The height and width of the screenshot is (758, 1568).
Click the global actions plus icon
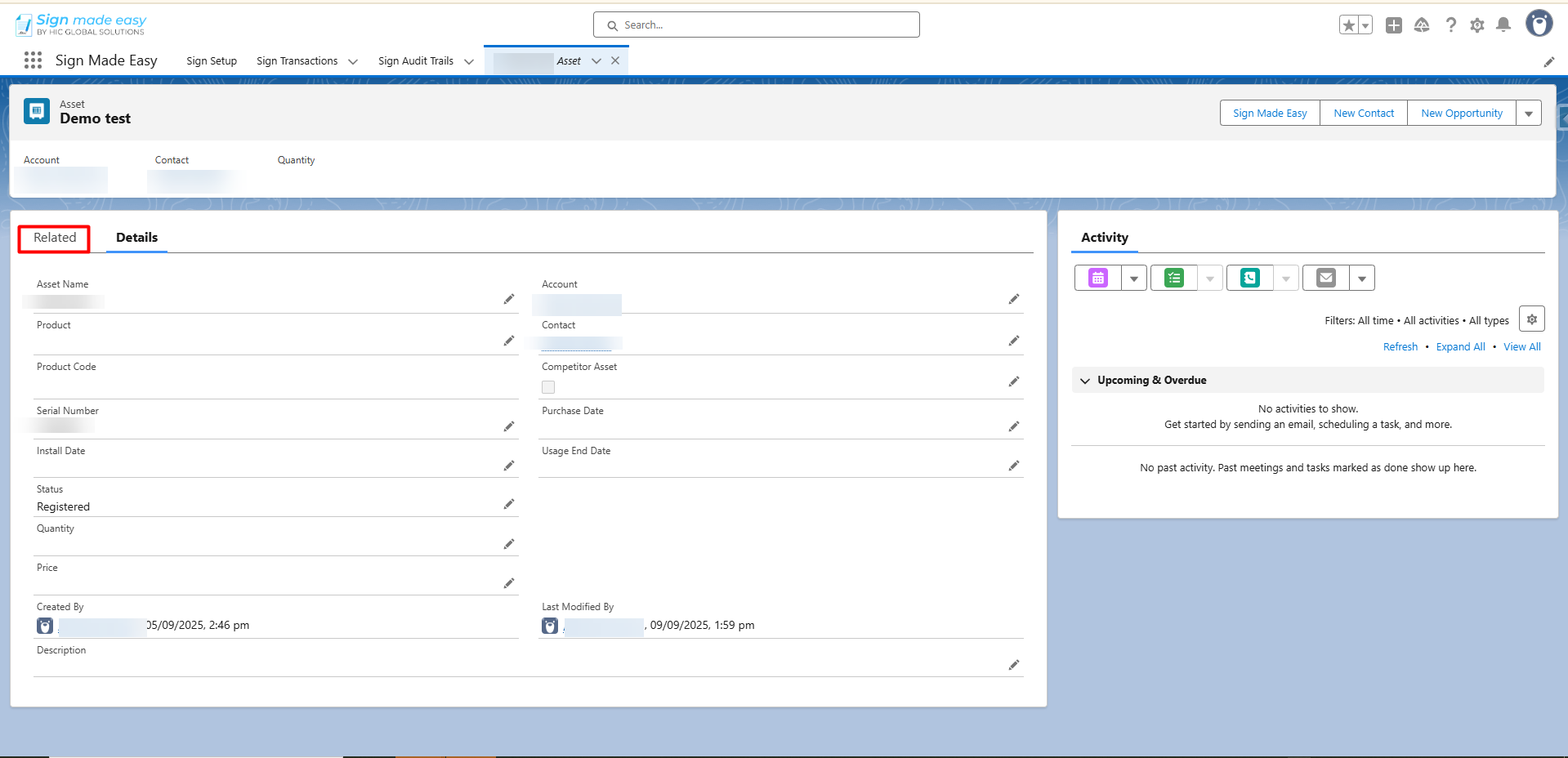coord(1394,25)
